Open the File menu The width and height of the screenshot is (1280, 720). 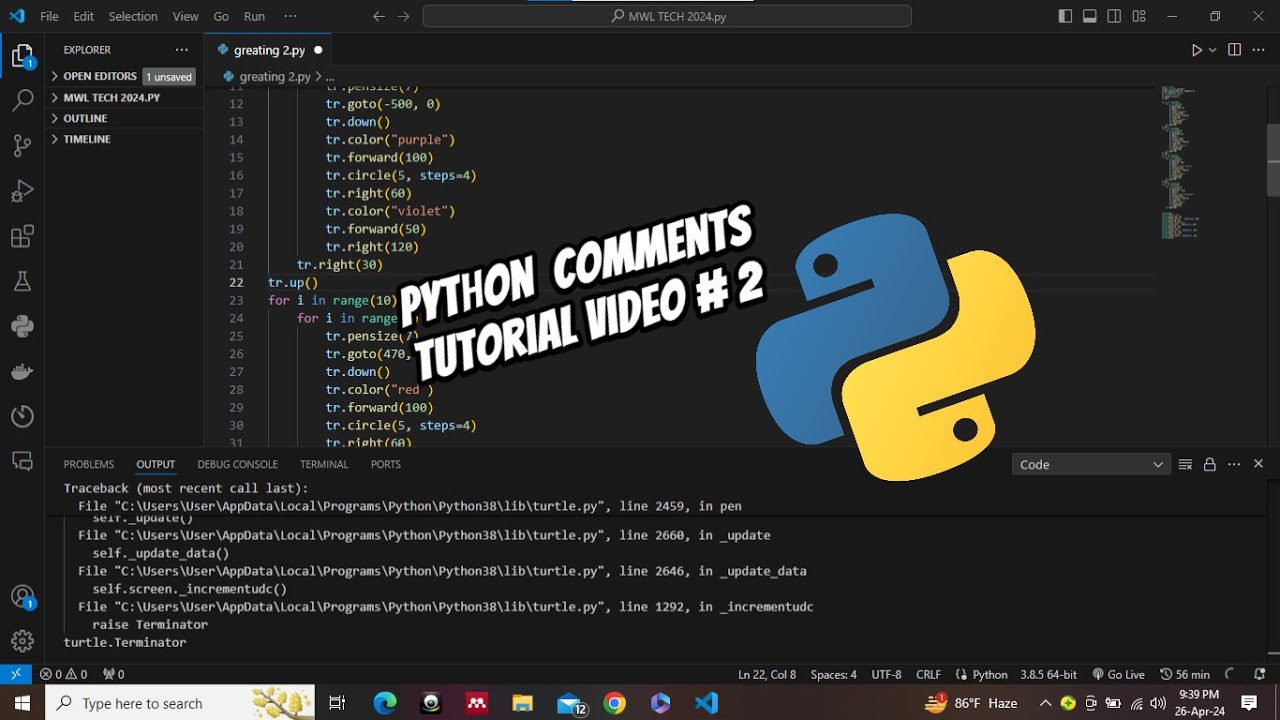pyautogui.click(x=49, y=16)
